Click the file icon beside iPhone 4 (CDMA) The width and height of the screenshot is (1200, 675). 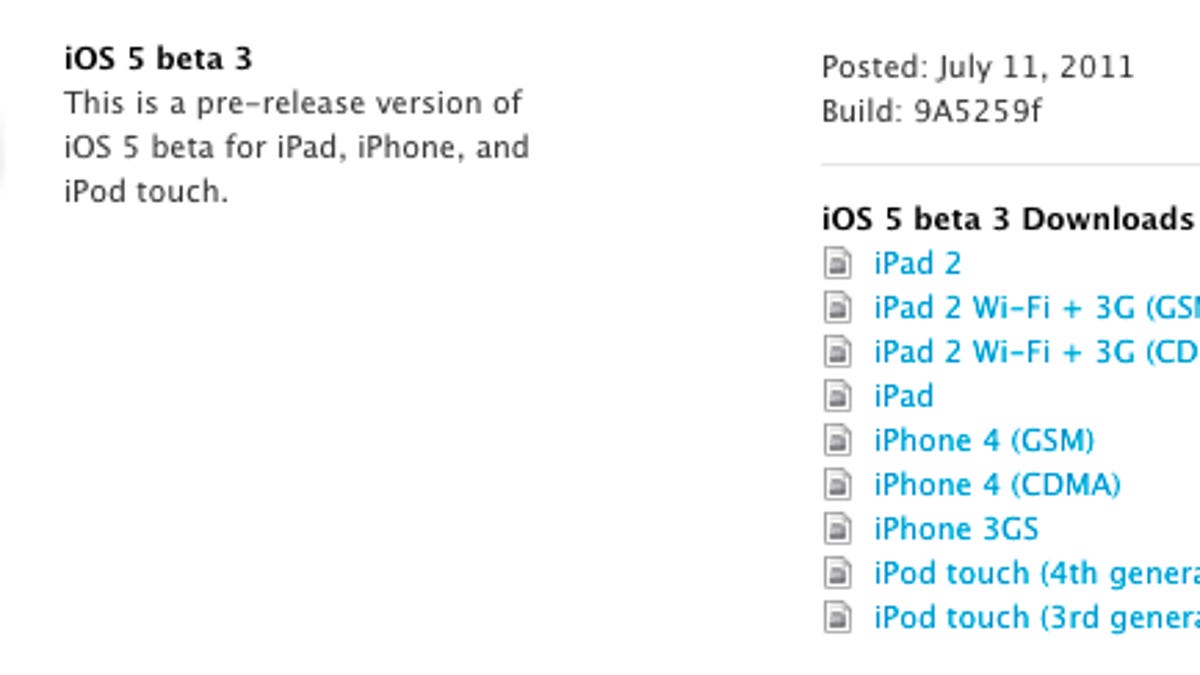point(840,484)
